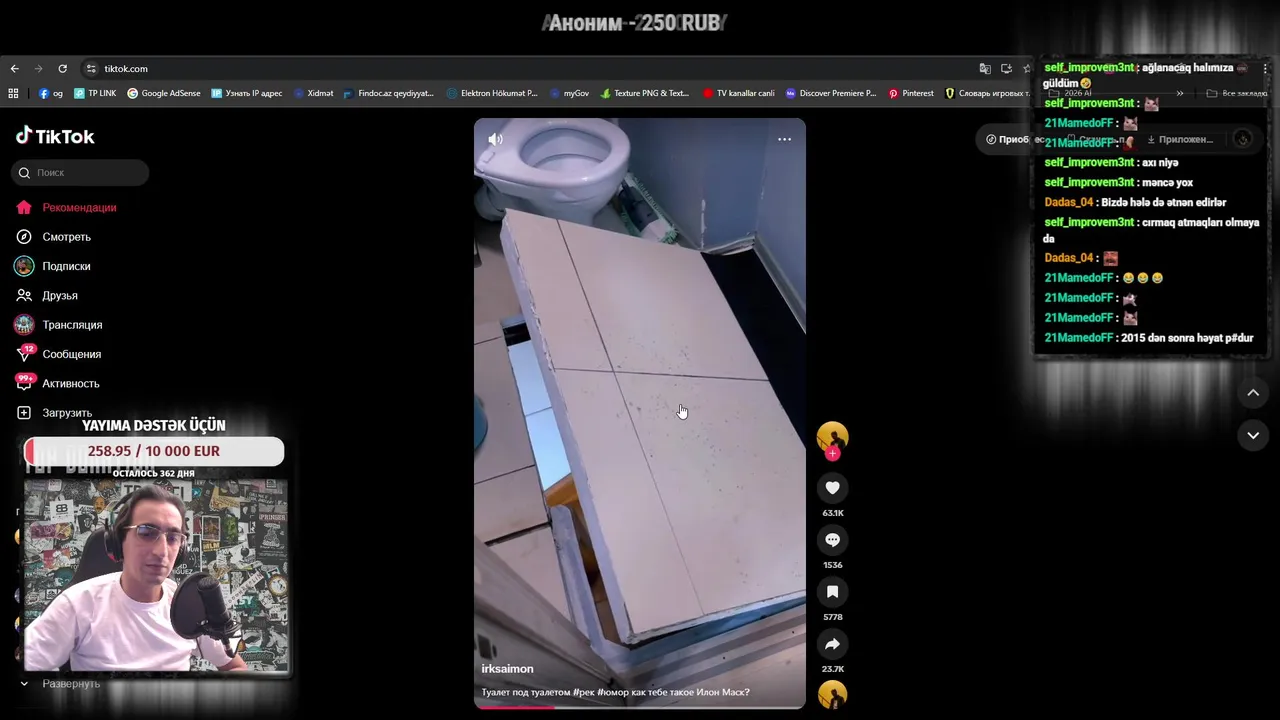Open the myGov bookmark
The height and width of the screenshot is (720, 1280).
pyautogui.click(x=569, y=93)
